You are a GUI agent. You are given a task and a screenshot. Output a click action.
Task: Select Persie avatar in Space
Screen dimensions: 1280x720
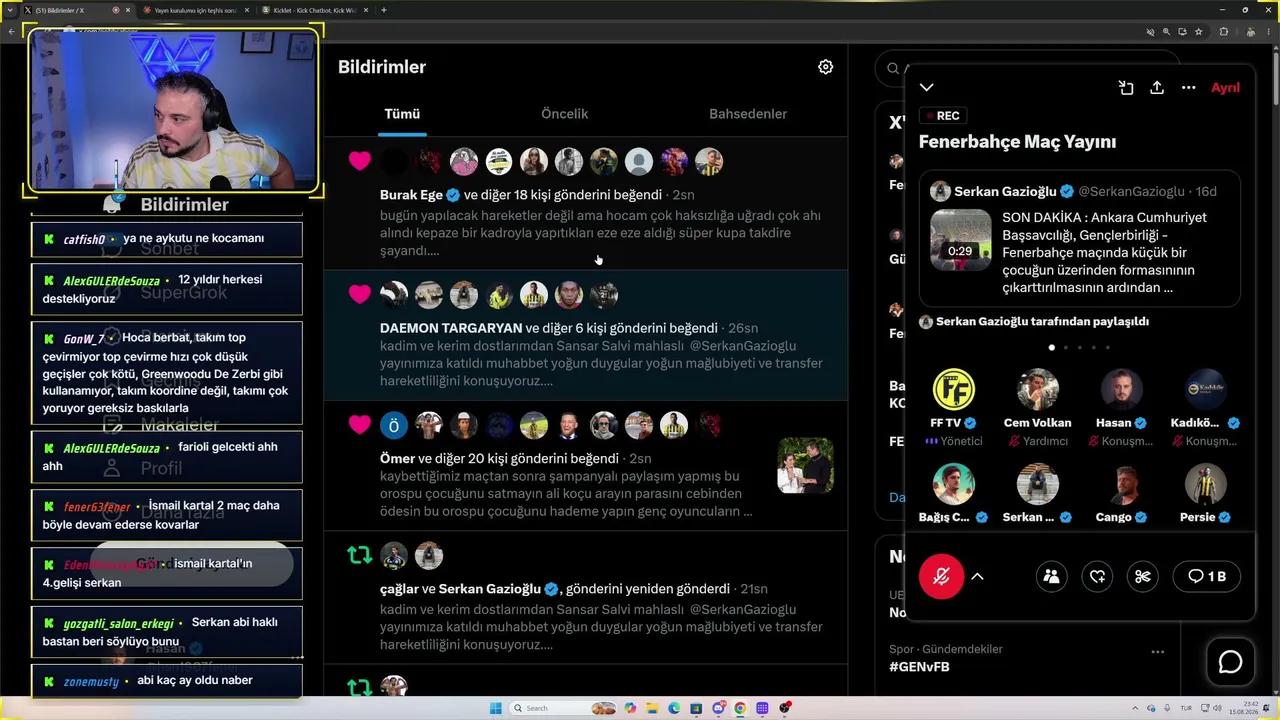[x=1205, y=484]
